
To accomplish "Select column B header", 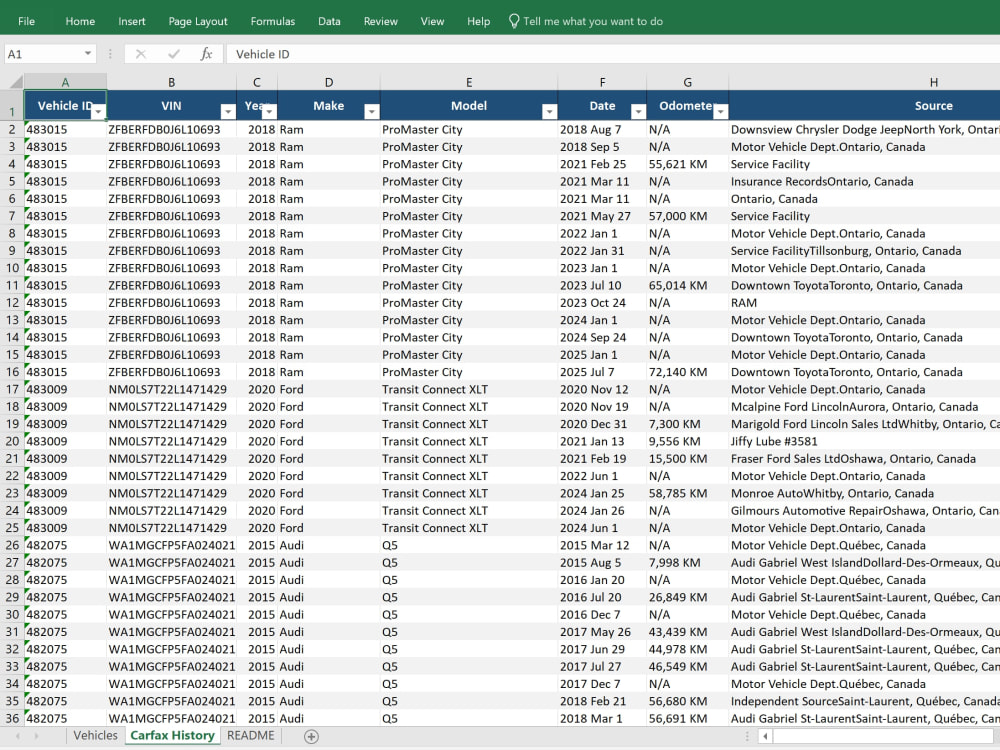I will (172, 82).
